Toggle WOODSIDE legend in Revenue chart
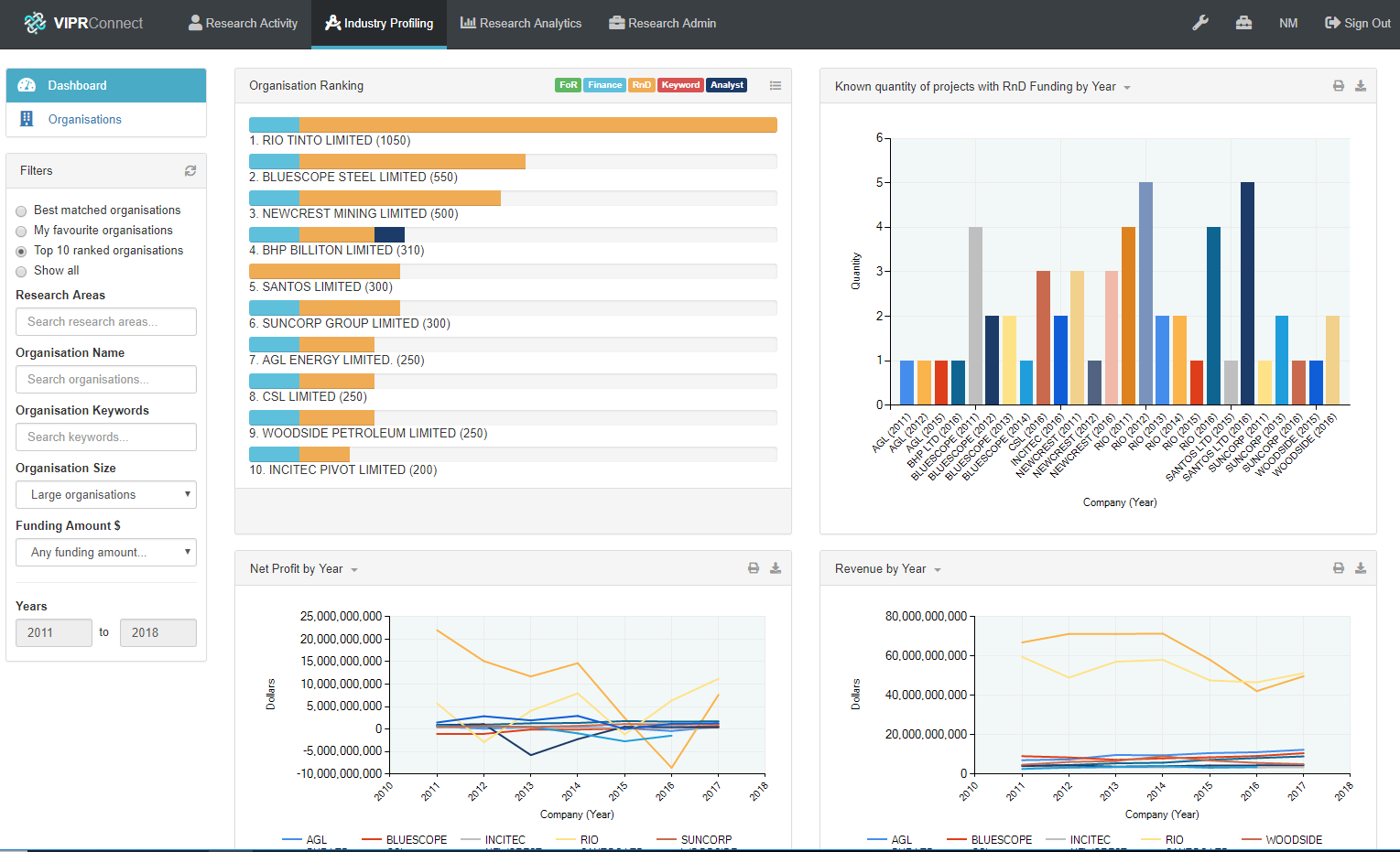 click(x=1282, y=839)
